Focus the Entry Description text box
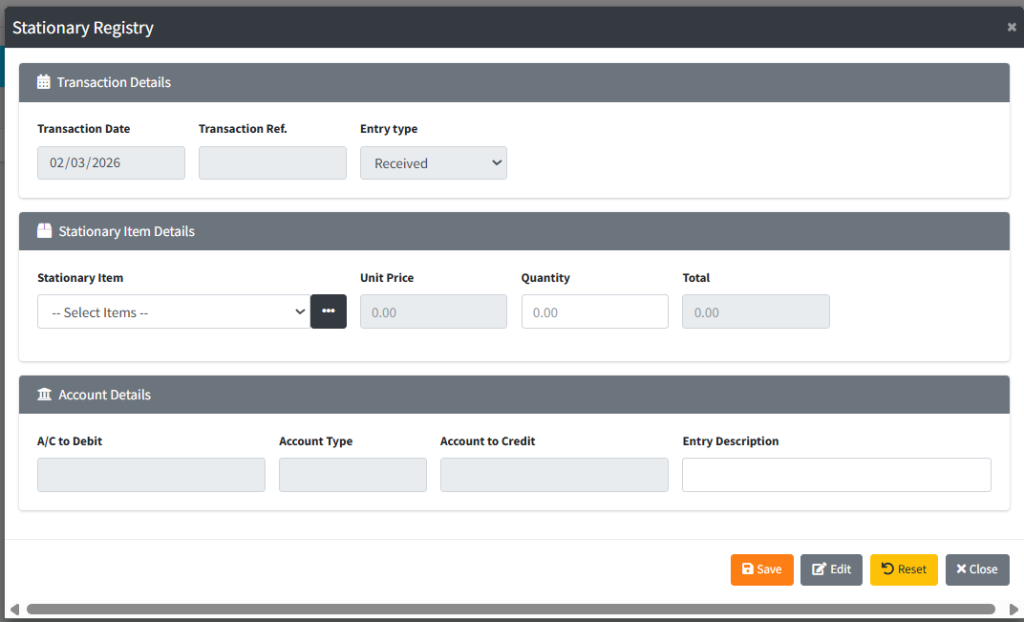The image size is (1024, 622). 836,475
